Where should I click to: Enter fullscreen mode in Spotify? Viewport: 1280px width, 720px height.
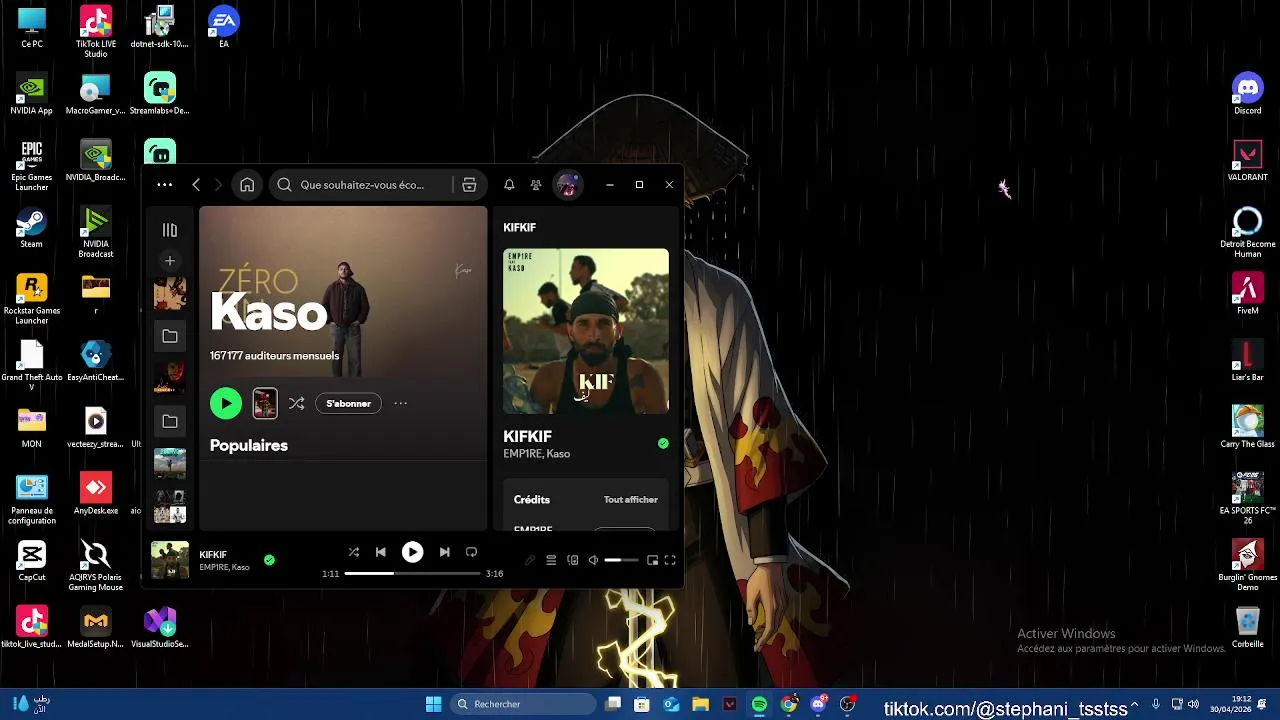point(670,560)
